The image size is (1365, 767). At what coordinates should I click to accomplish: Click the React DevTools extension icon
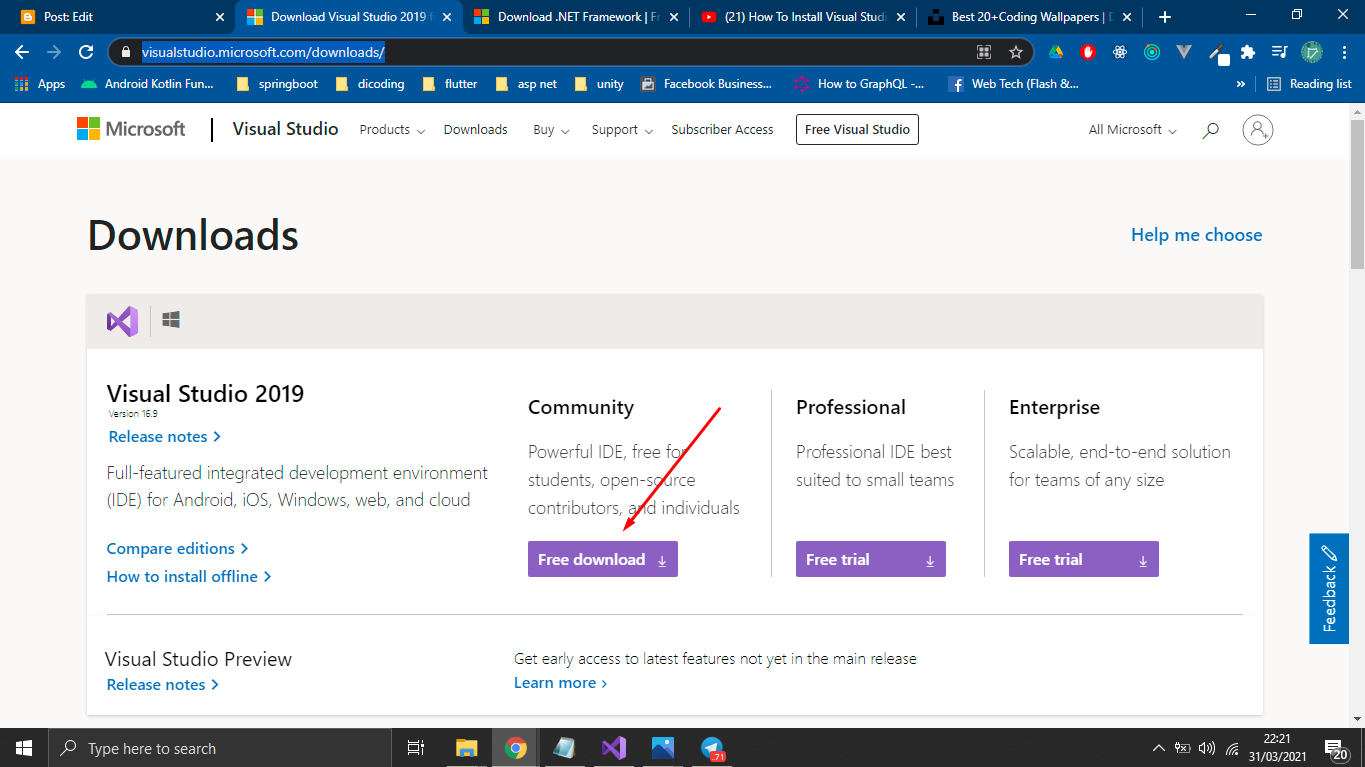(1120, 52)
